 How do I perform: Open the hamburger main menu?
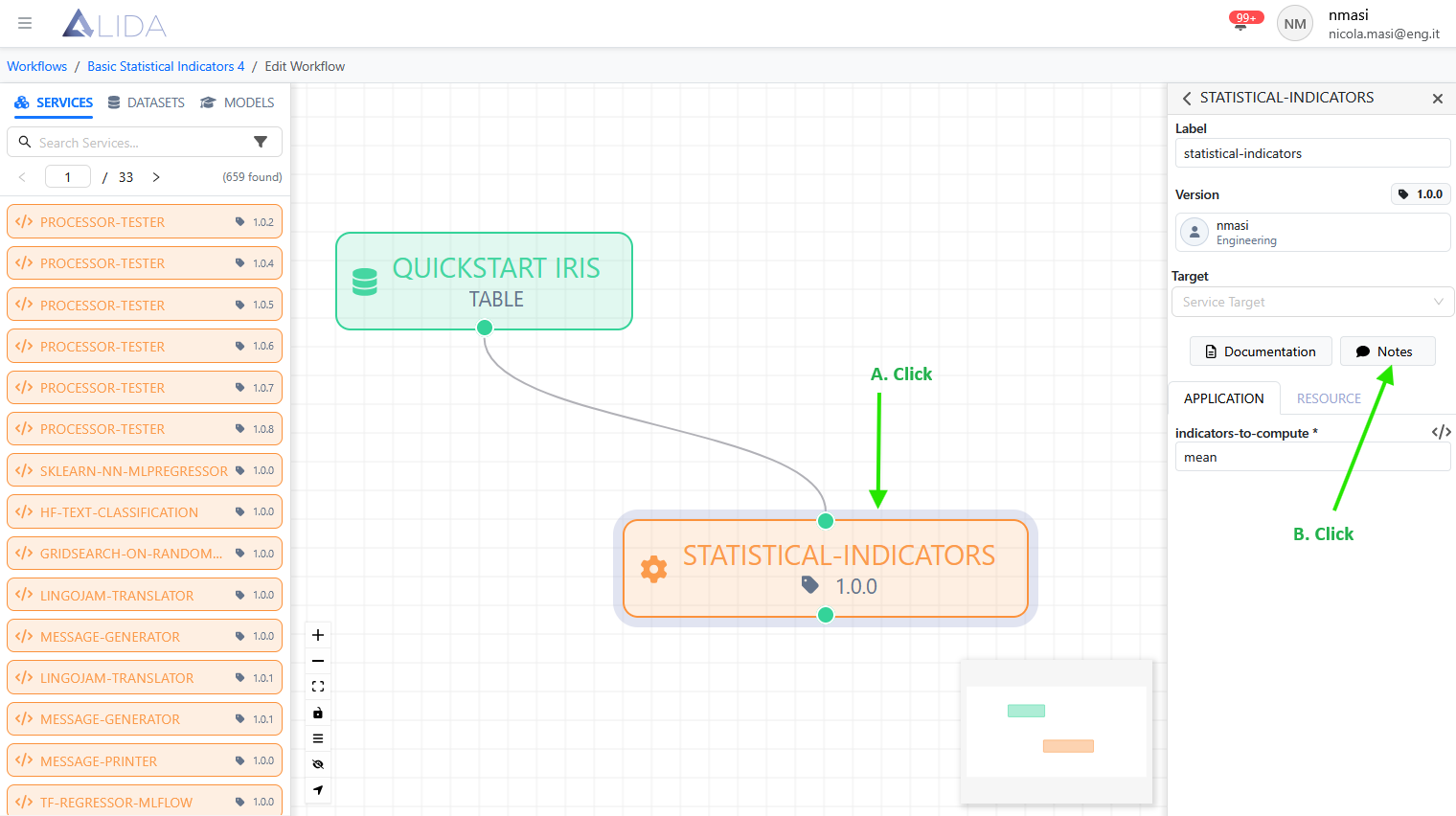point(25,23)
